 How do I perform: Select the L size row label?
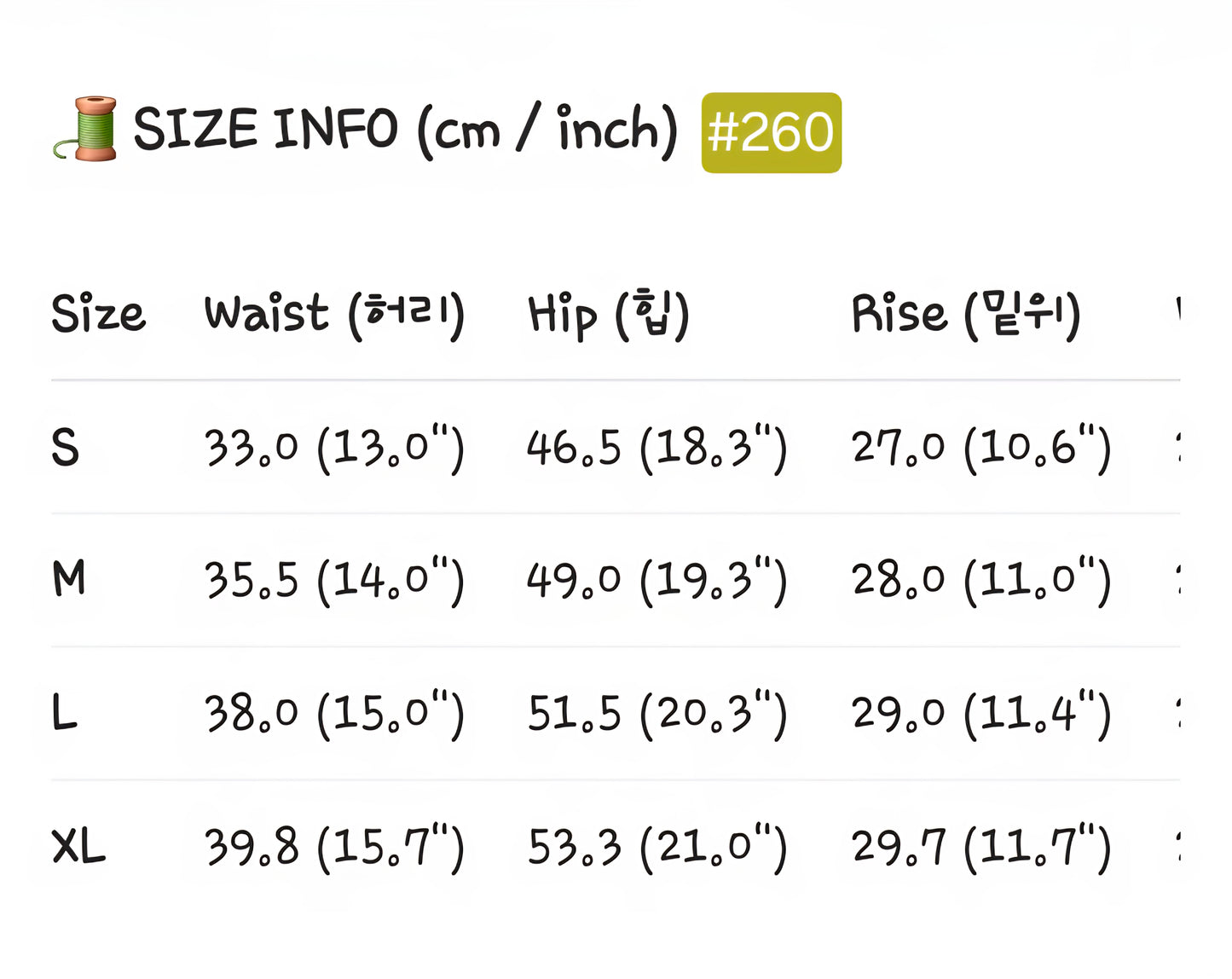[64, 713]
